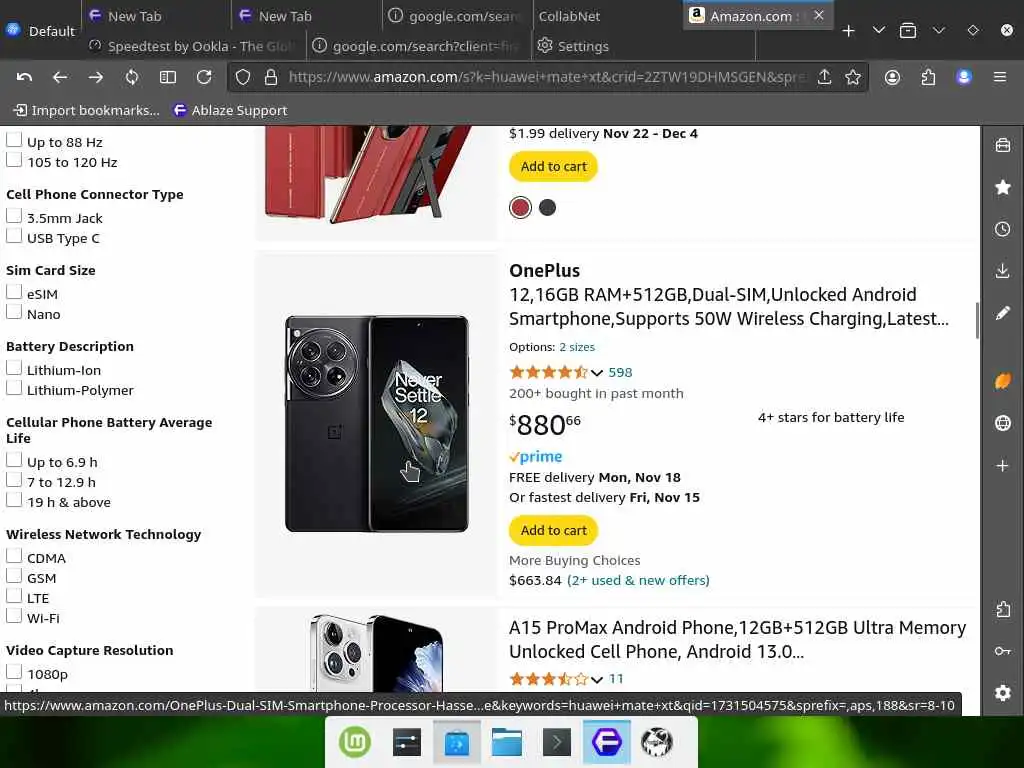Open the sidebar globe icon
The width and height of the screenshot is (1024, 768).
pos(1003,423)
